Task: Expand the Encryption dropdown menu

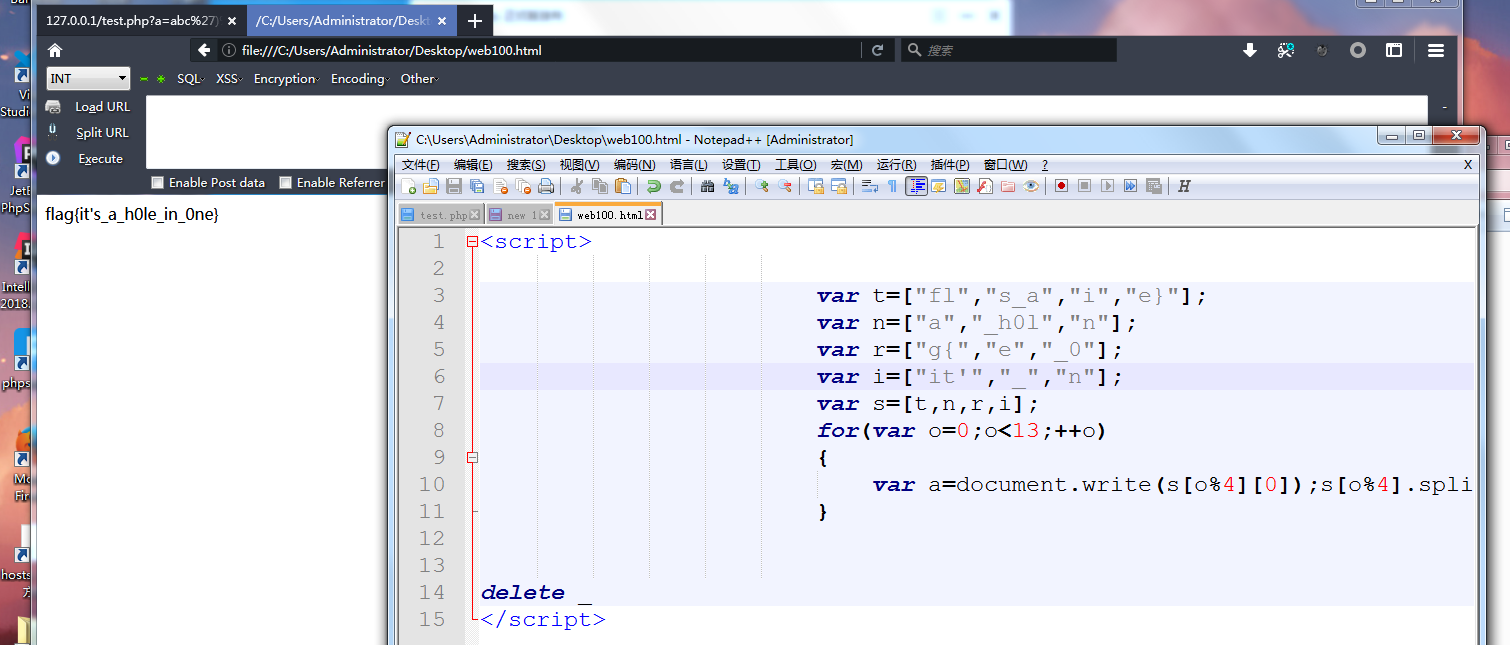Action: point(286,79)
